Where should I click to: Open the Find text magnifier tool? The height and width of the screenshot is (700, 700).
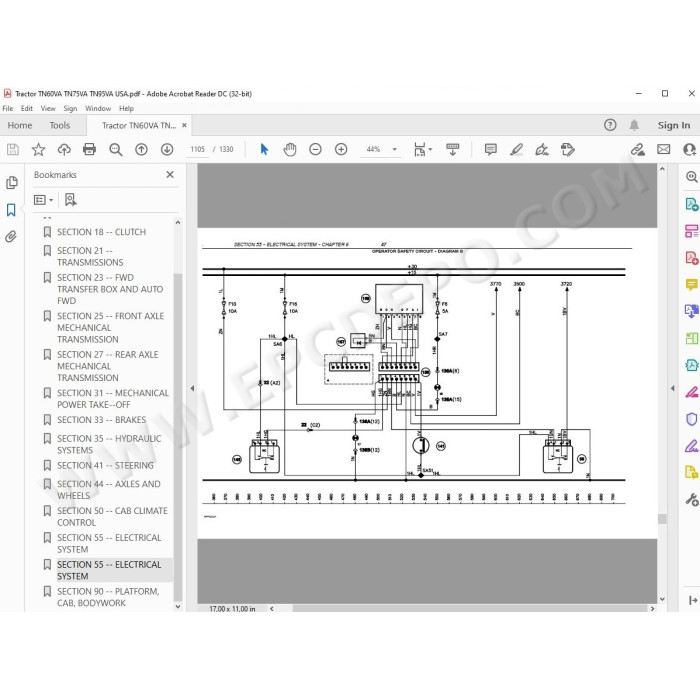(x=116, y=149)
